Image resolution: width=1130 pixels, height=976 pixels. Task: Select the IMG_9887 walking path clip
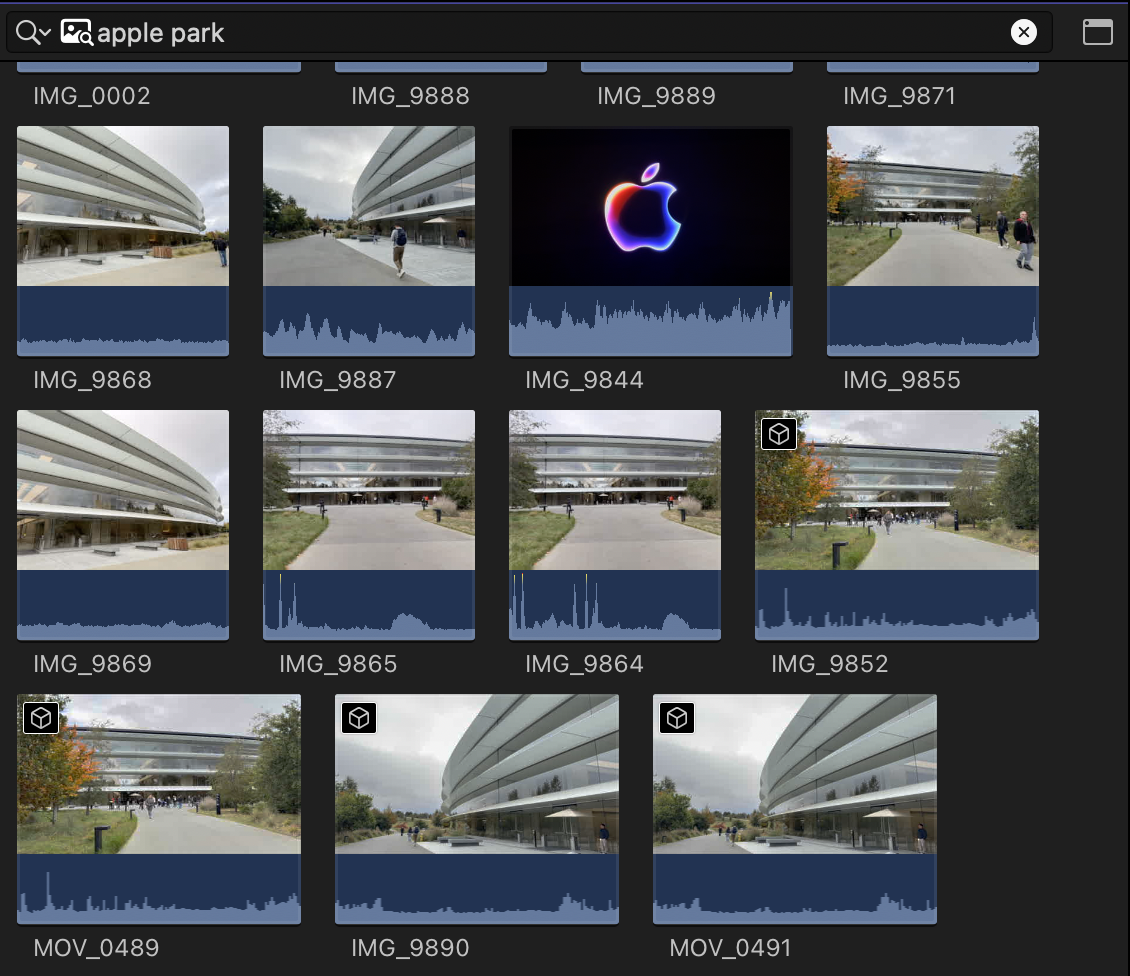pos(369,206)
